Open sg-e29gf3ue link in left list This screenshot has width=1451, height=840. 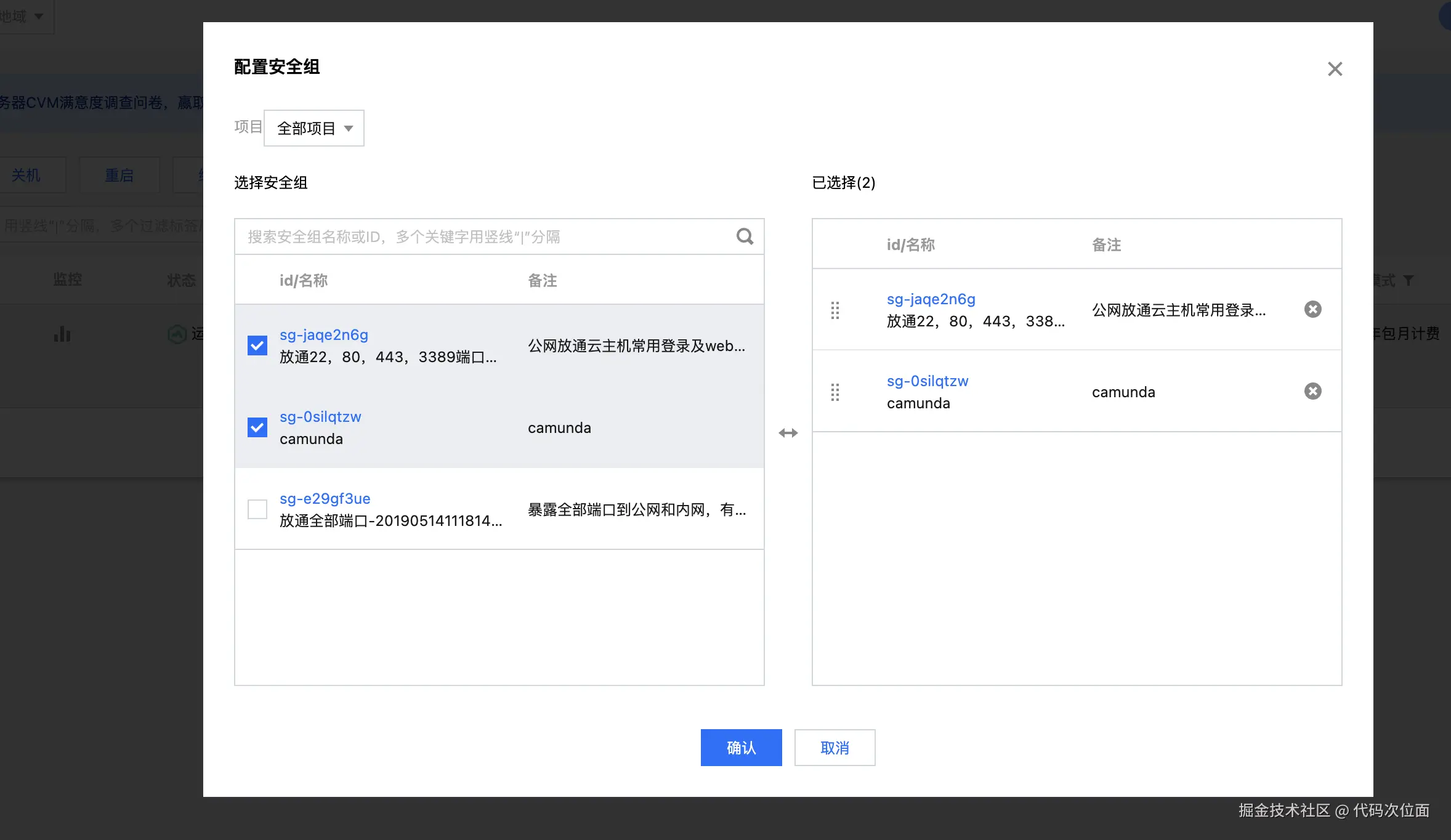point(325,498)
